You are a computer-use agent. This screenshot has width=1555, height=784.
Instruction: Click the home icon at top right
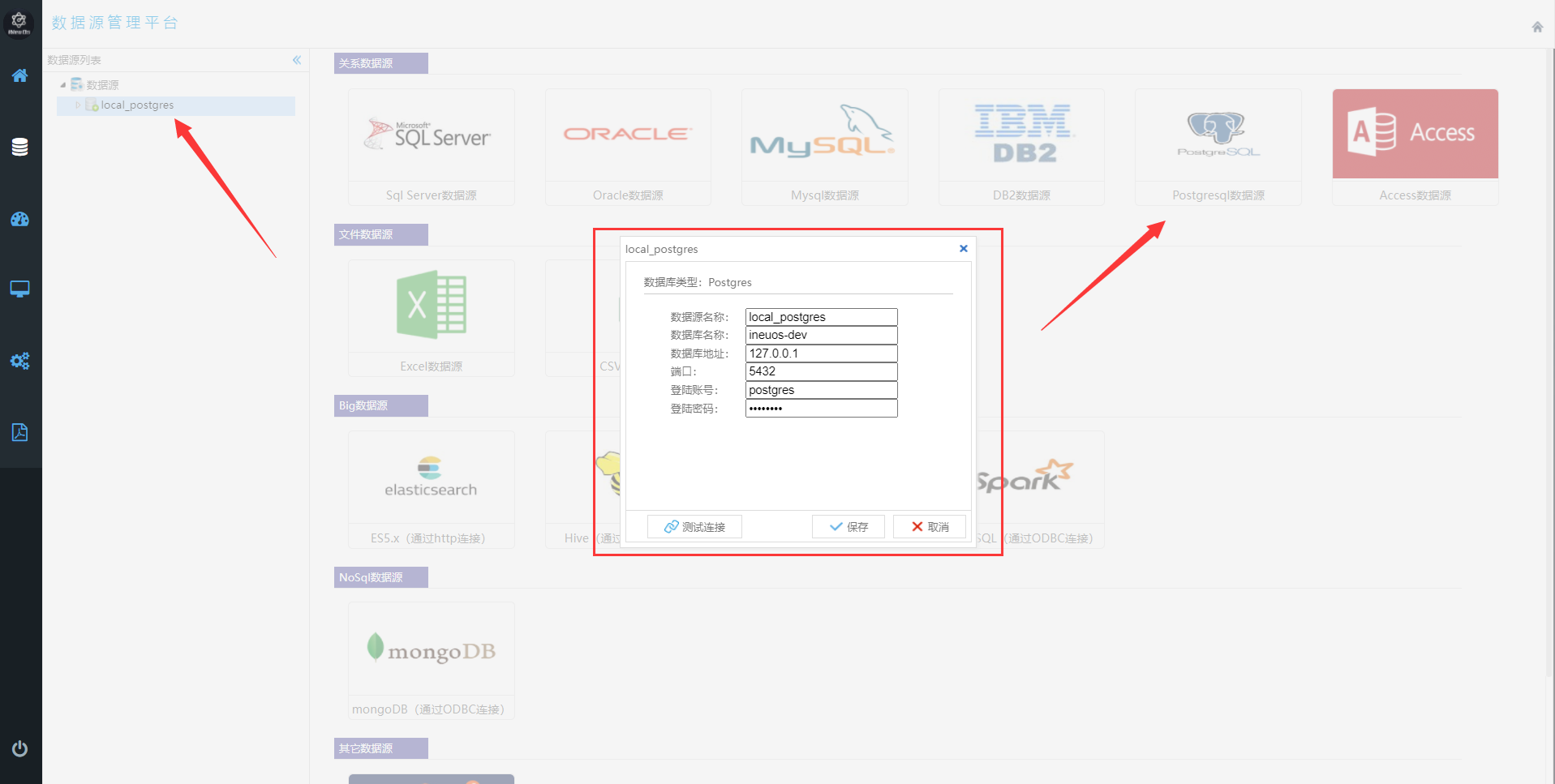tap(1537, 27)
